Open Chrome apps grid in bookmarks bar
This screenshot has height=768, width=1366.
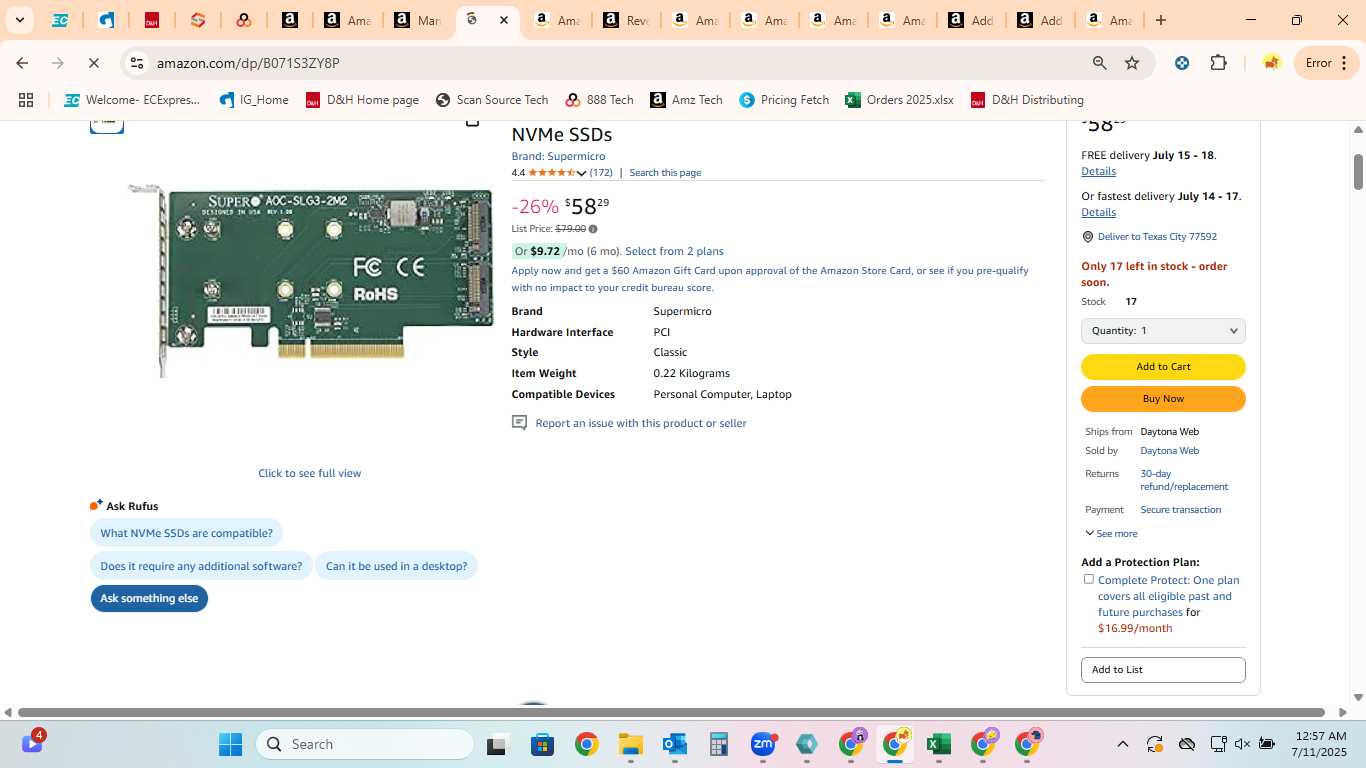(26, 100)
